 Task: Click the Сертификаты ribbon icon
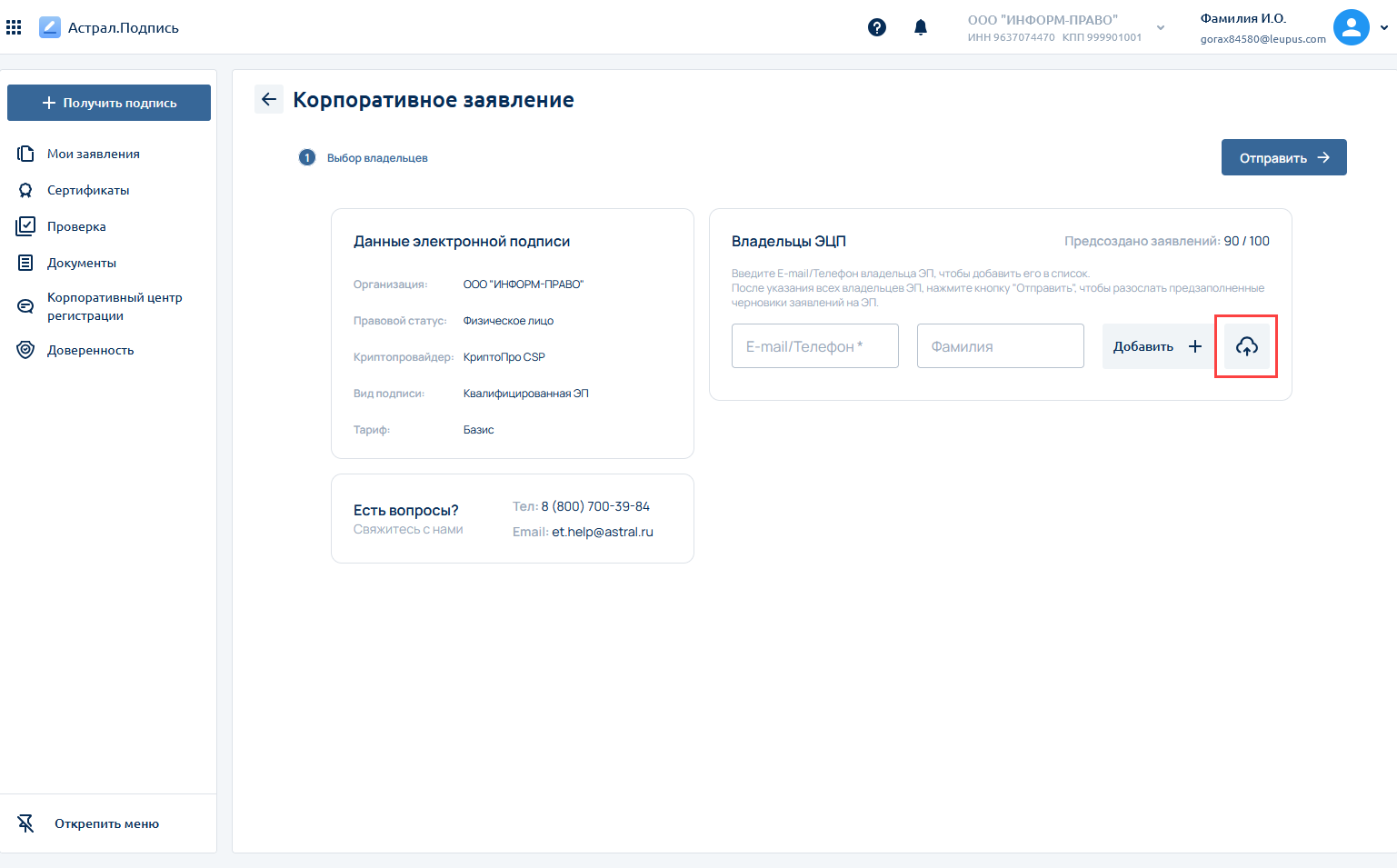coord(25,190)
